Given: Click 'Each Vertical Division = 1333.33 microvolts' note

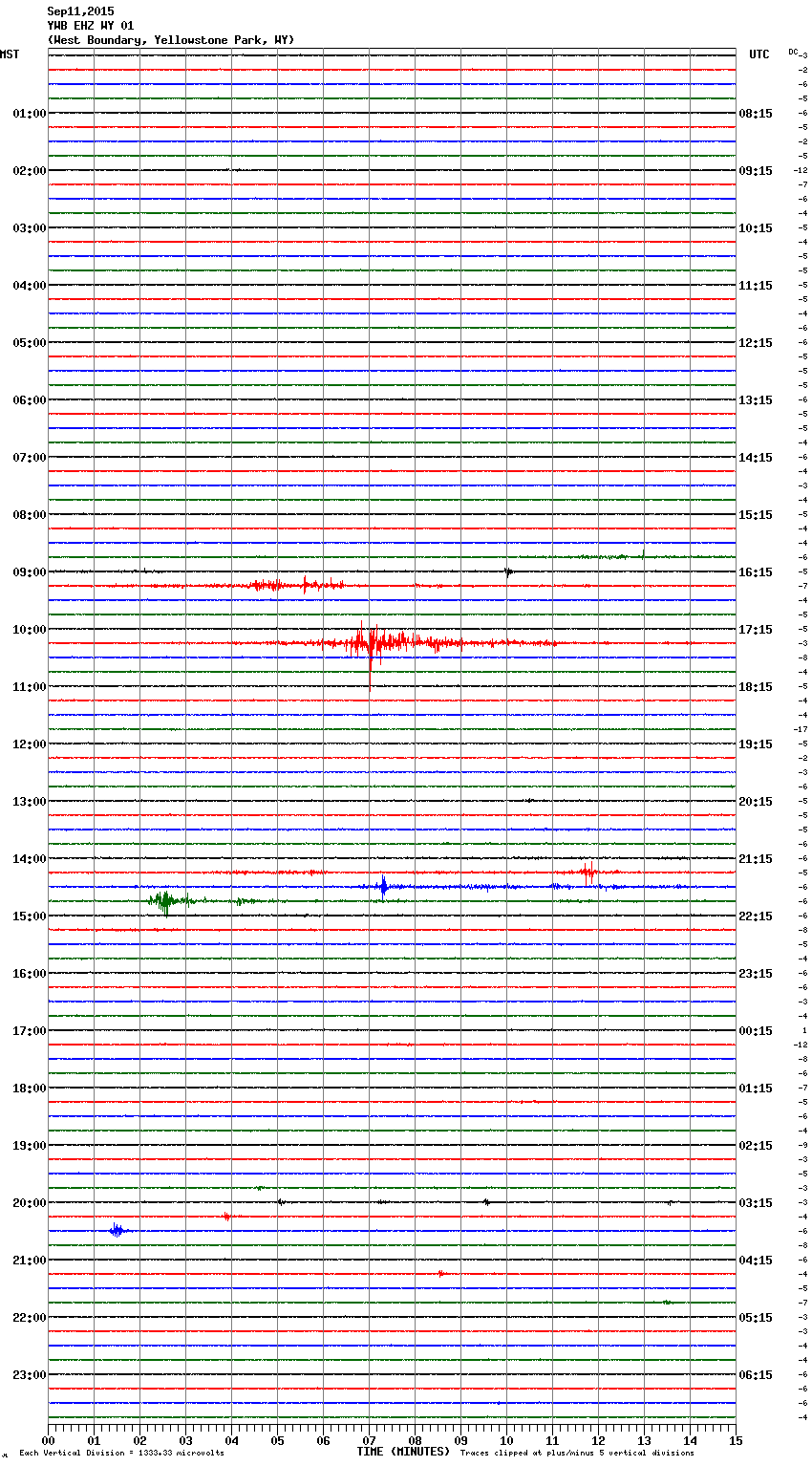Looking at the screenshot, I should pyautogui.click(x=121, y=1454).
